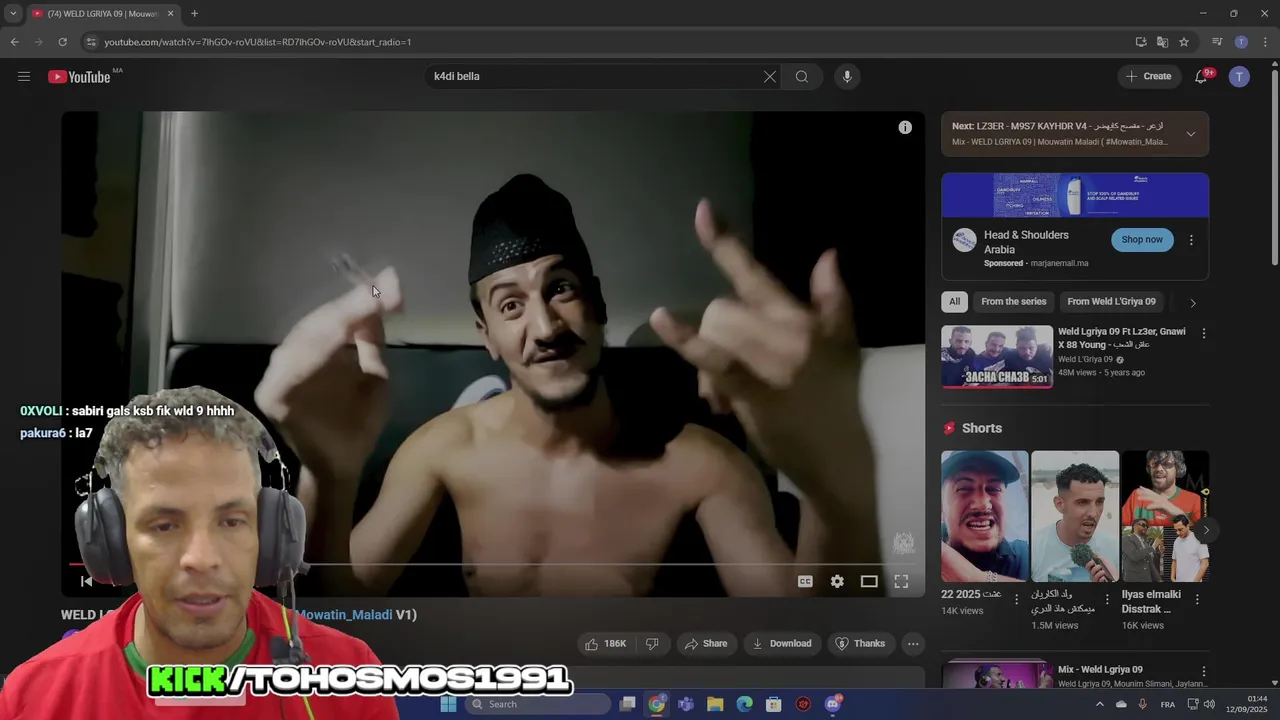Image resolution: width=1280 pixels, height=720 pixels.
Task: Open more actions under the video
Action: [x=913, y=643]
